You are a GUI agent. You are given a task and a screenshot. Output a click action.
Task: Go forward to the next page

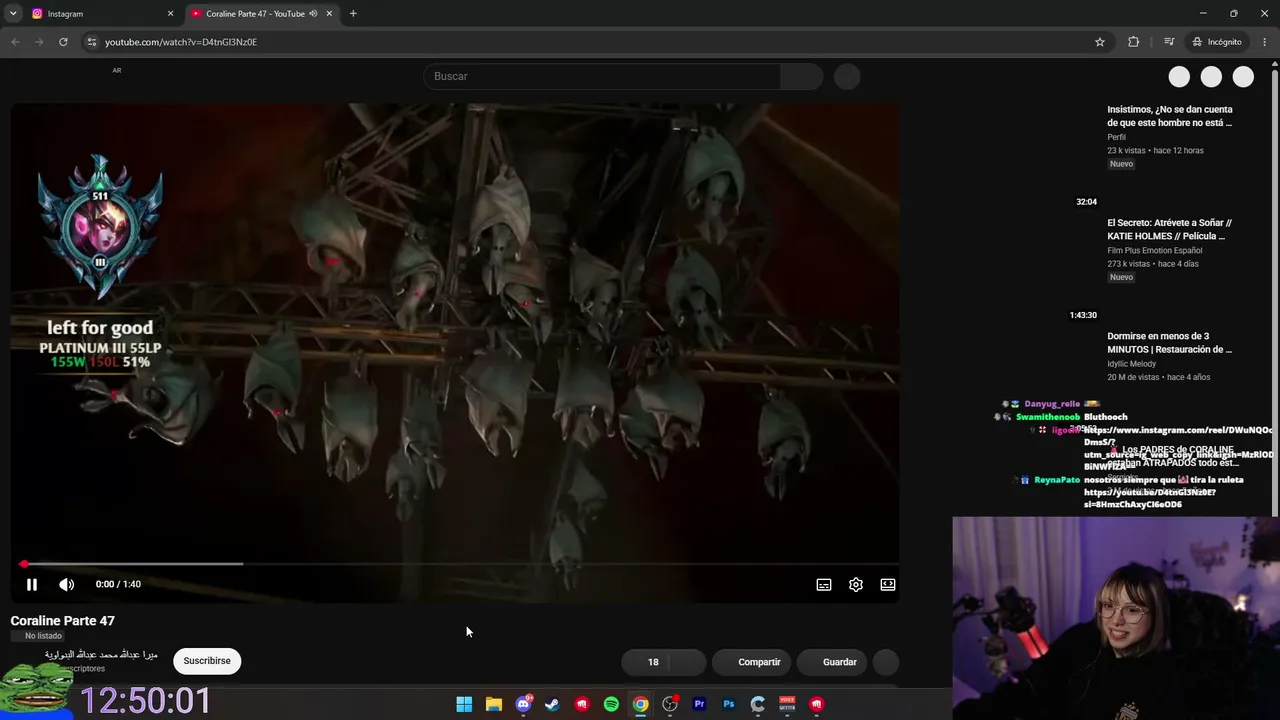pyautogui.click(x=39, y=42)
